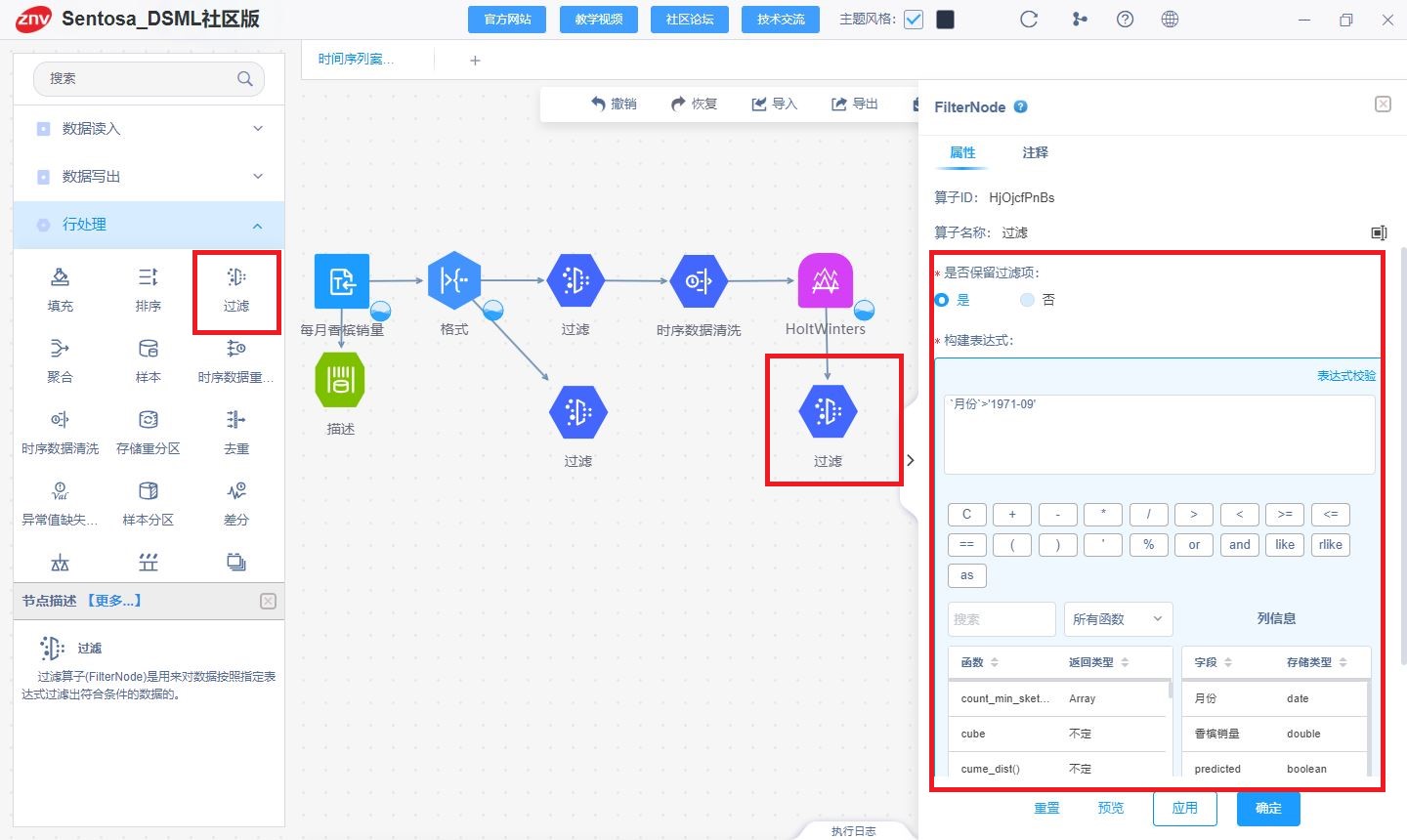Viewport: 1407px width, 840px height.
Task: Click the 时序数据清洗 node on the canvas
Action: click(699, 281)
